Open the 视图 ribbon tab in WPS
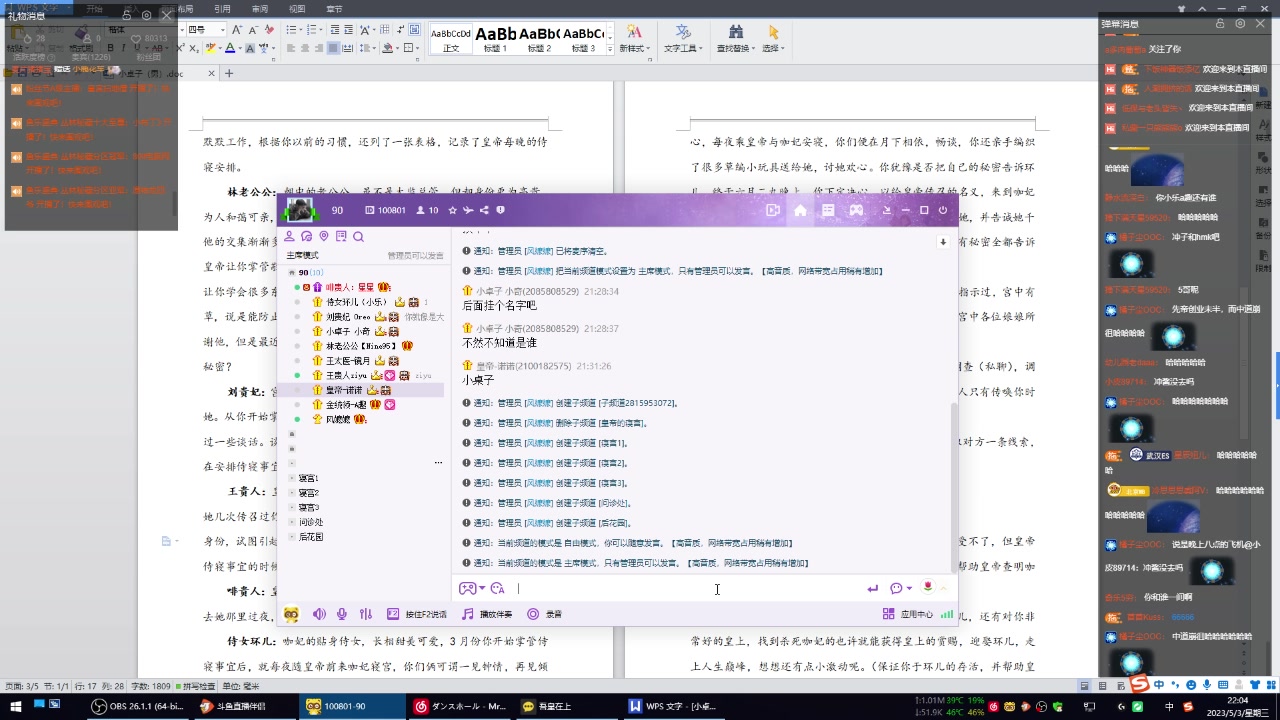1280x720 pixels. (x=297, y=8)
